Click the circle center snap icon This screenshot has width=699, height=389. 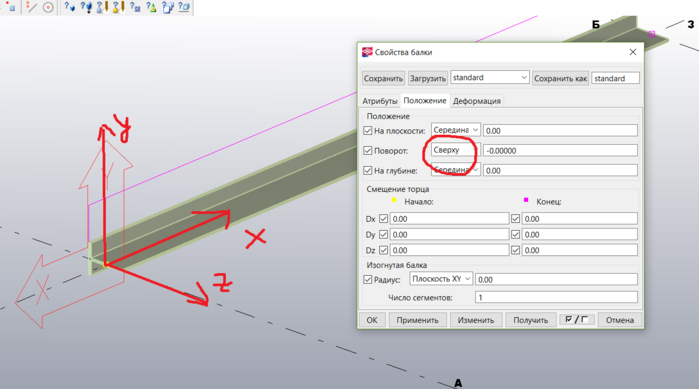tap(48, 7)
